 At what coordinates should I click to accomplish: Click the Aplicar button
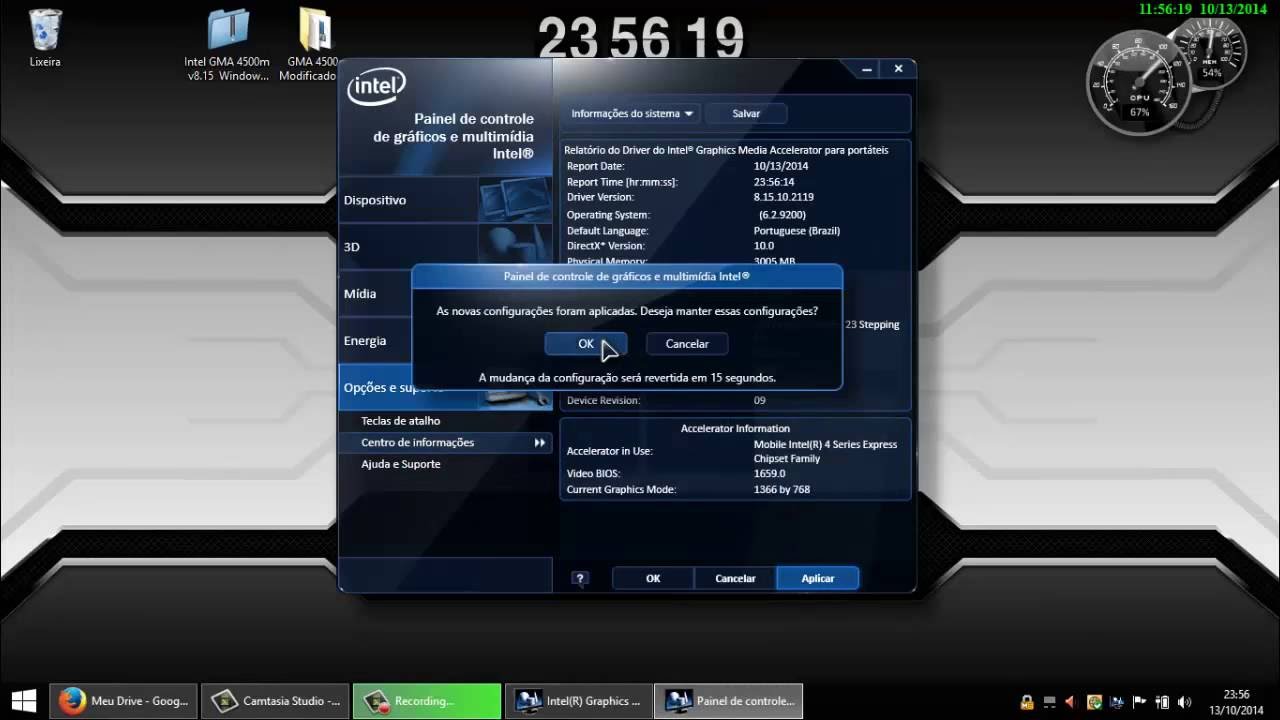(818, 578)
